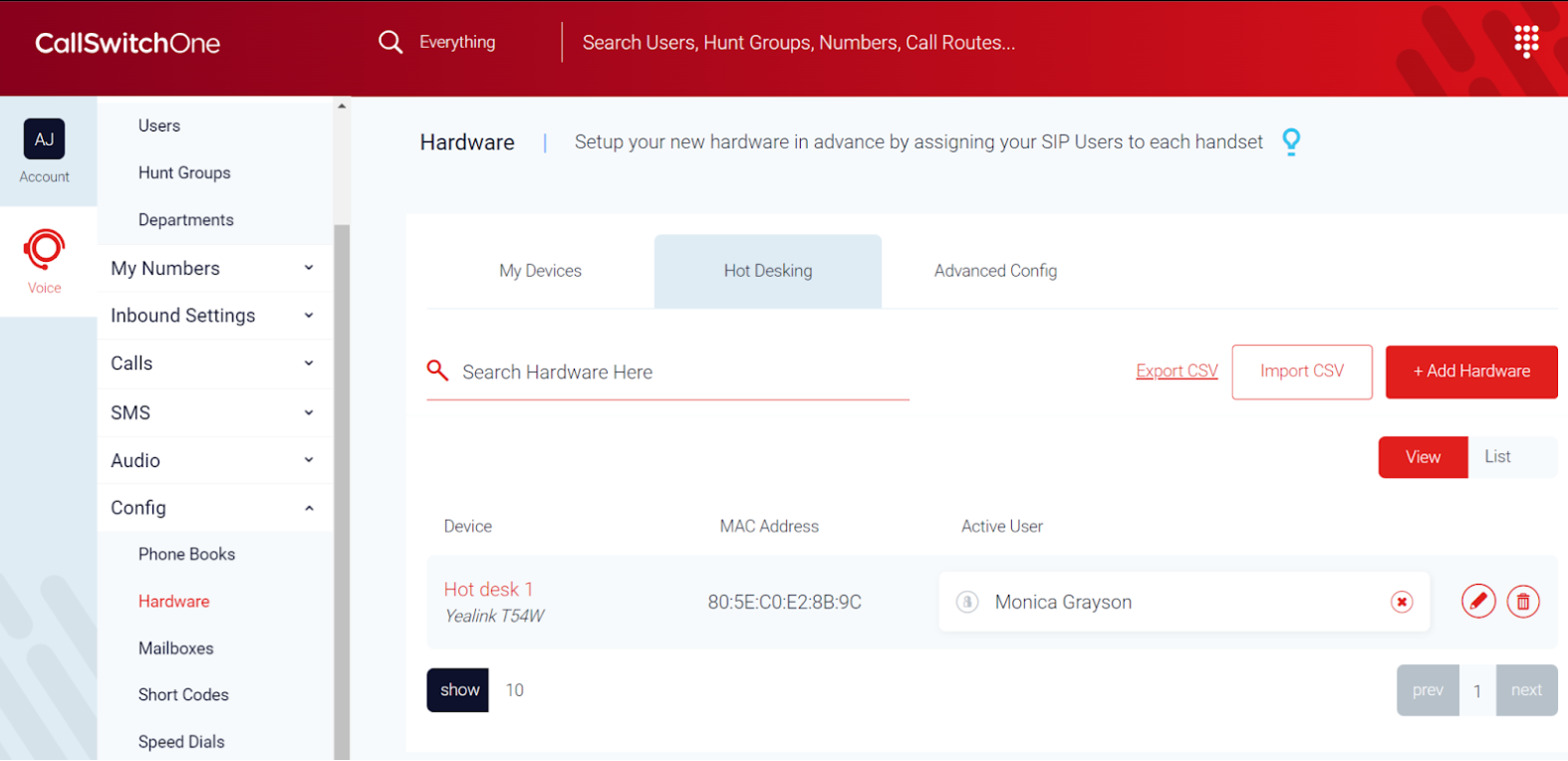This screenshot has height=761, width=1568.
Task: Select the Voice headset icon
Action: tap(44, 249)
